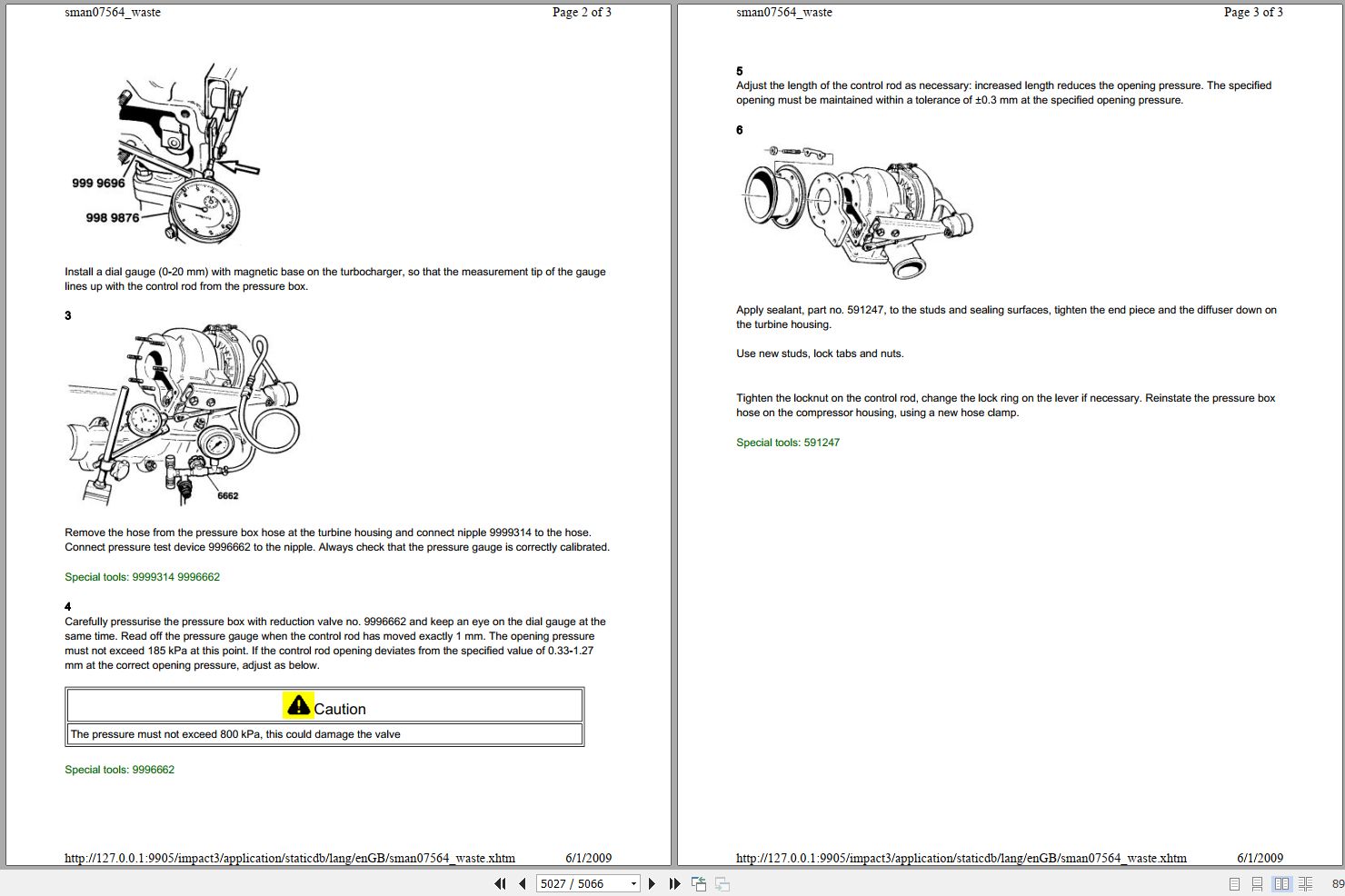1345x896 pixels.
Task: Click the 'sman07564_waste' header on page 2
Action: pos(113,12)
